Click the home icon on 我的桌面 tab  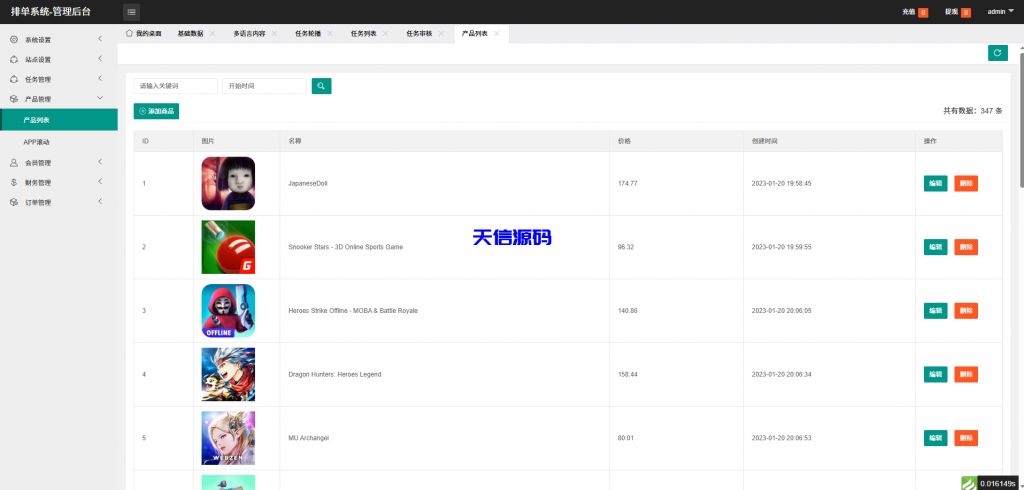[x=130, y=33]
